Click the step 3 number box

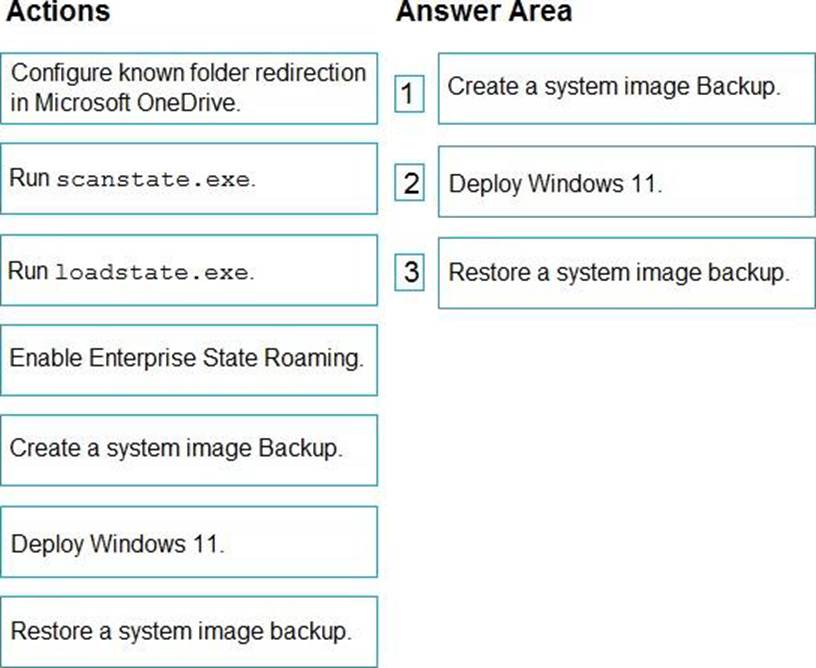tap(410, 271)
